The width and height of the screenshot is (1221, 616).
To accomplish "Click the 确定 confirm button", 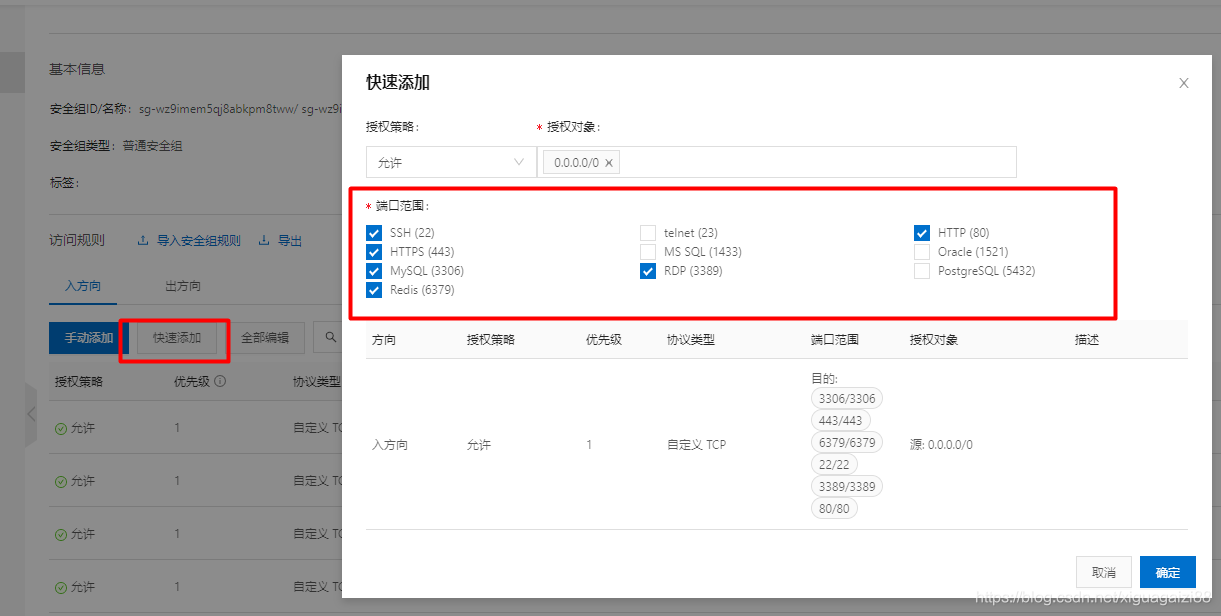I will pos(1167,571).
